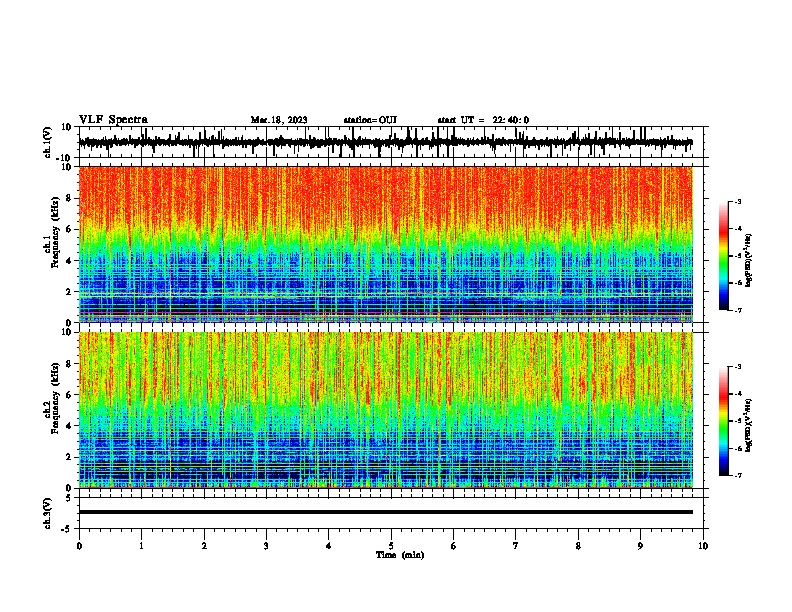This screenshot has height=612, width=792.
Task: Click the time axis tick label "9"
Action: click(640, 546)
